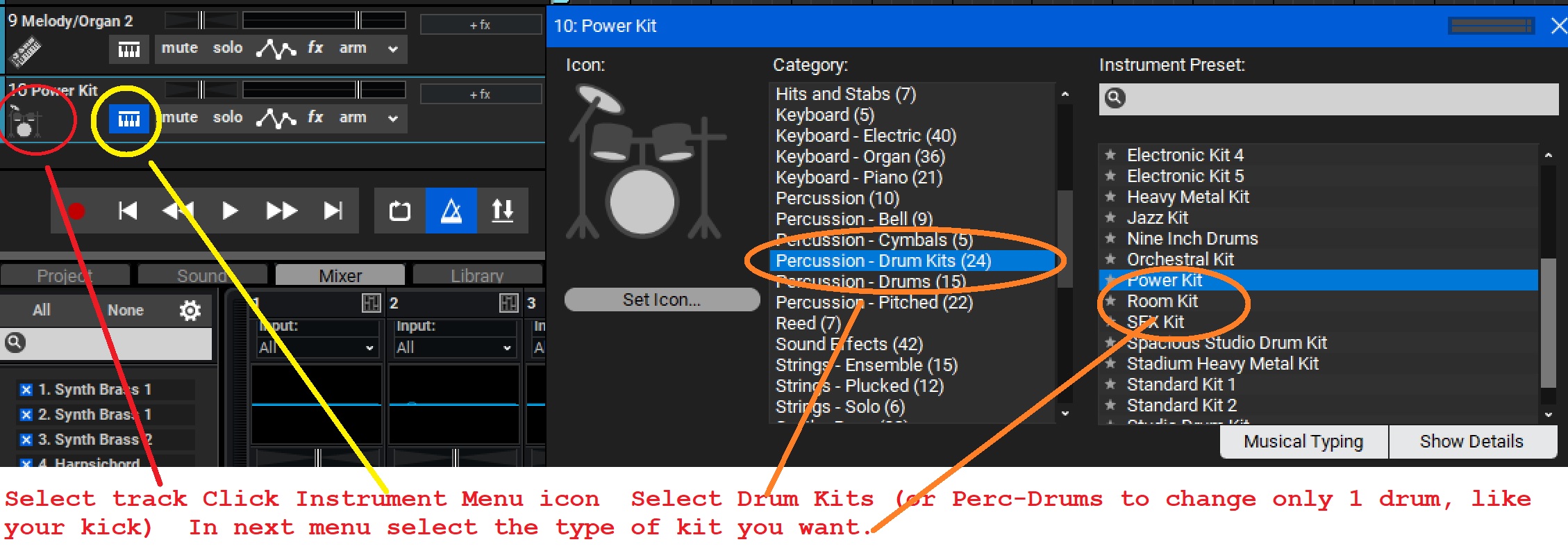
Task: Click the MIDI sync arrows icon in transport
Action: [x=502, y=211]
